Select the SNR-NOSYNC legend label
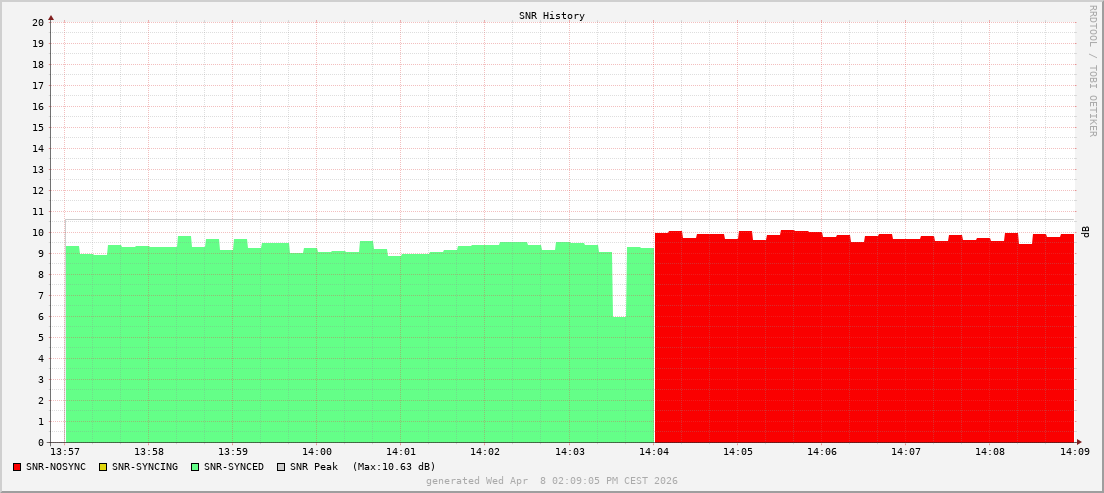The width and height of the screenshot is (1104, 493). click(56, 467)
